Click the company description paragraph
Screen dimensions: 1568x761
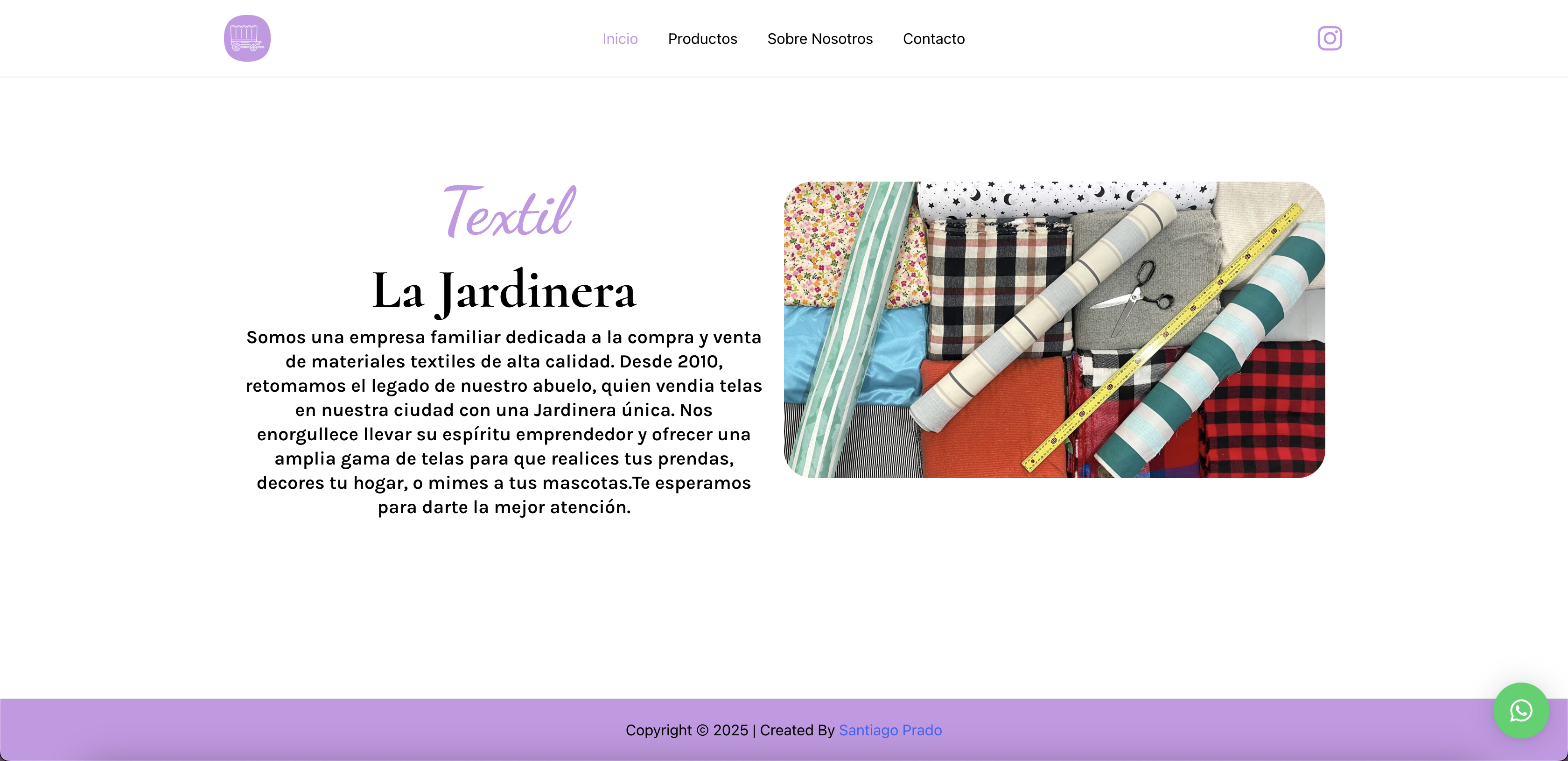pos(504,422)
